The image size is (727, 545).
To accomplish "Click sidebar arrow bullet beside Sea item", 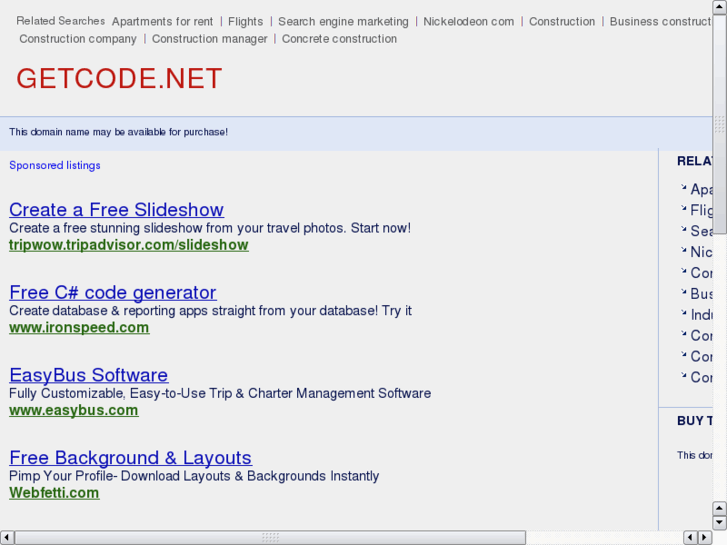I will click(683, 229).
